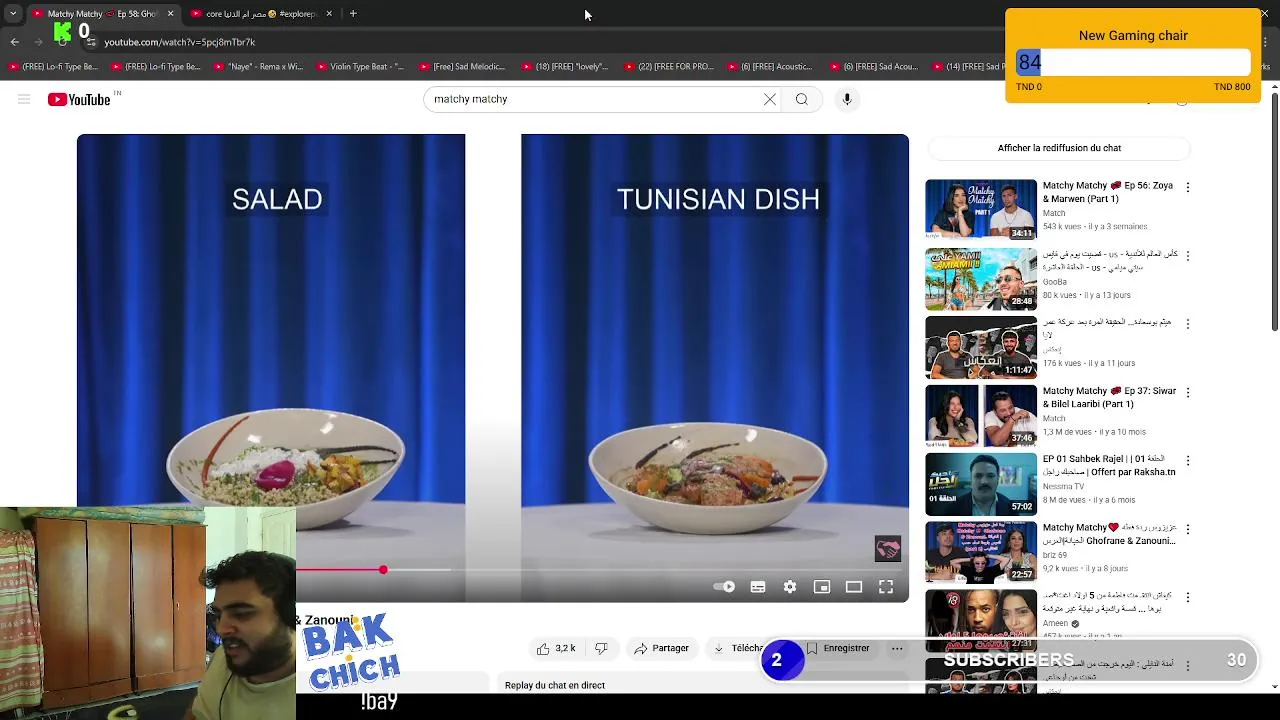
Task: Open options menu for the GooBa video
Action: click(x=1188, y=256)
